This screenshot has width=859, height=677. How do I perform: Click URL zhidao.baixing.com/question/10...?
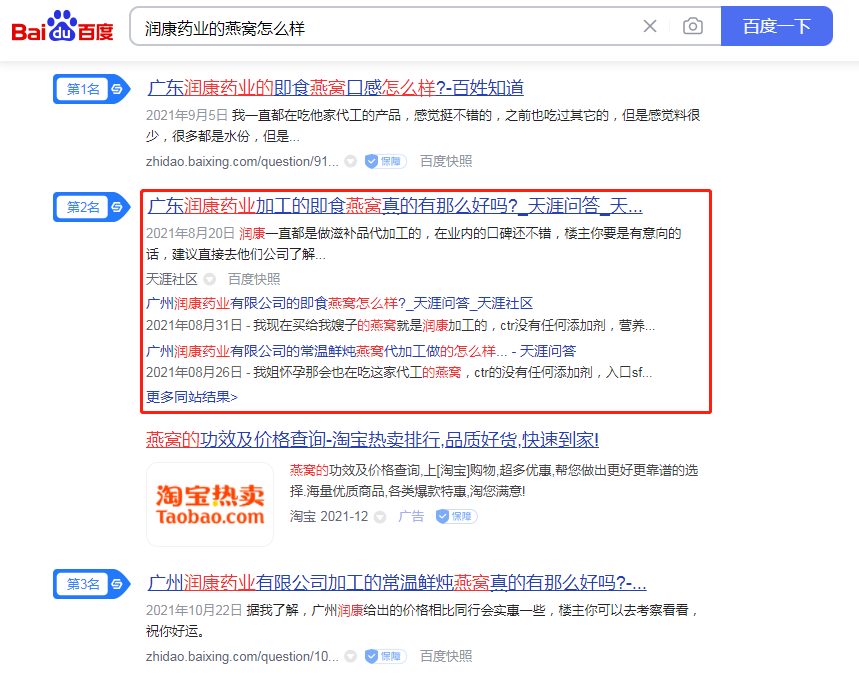tap(242, 656)
